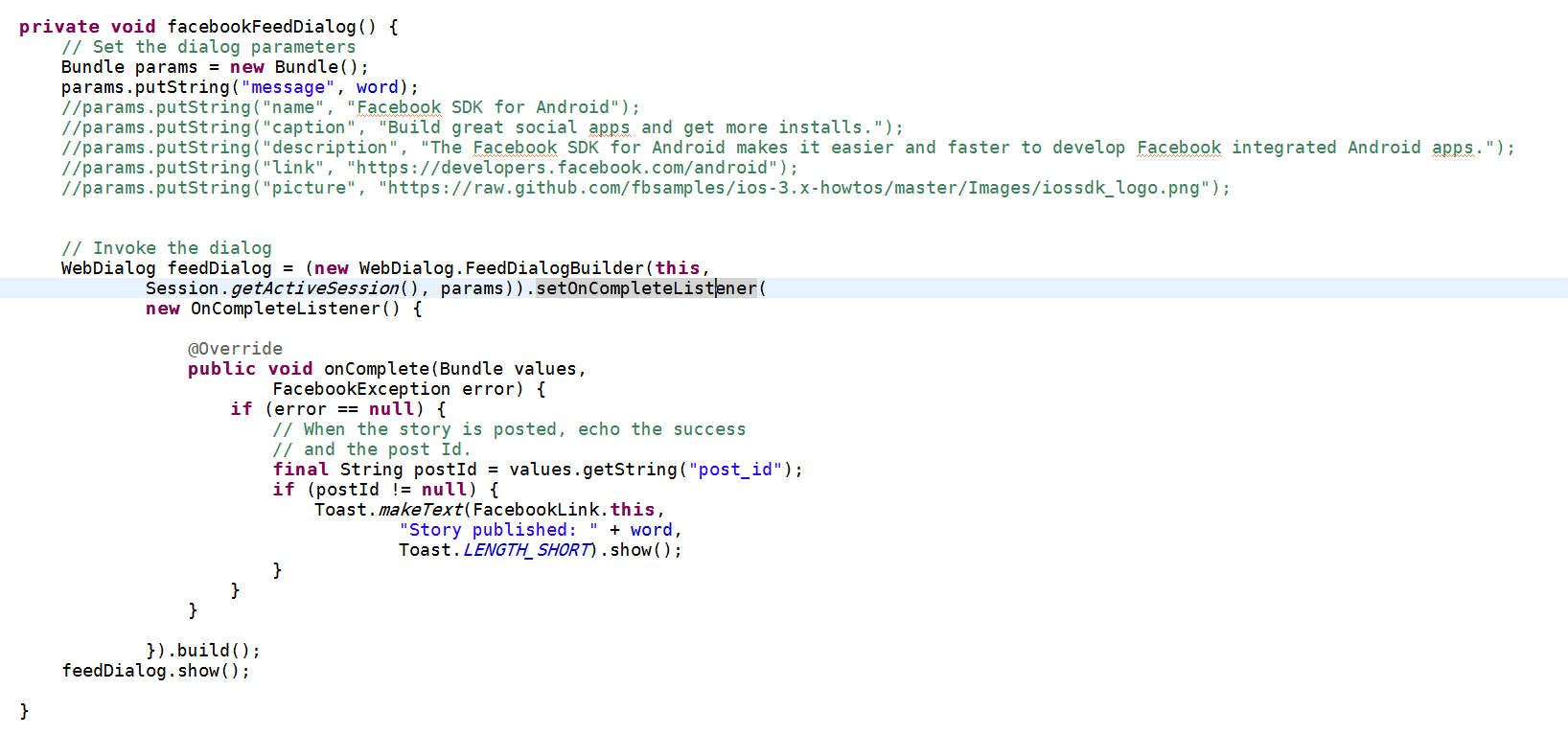The width and height of the screenshot is (1568, 735).
Task: Click 'Toast.makeText' method call
Action: click(388, 510)
